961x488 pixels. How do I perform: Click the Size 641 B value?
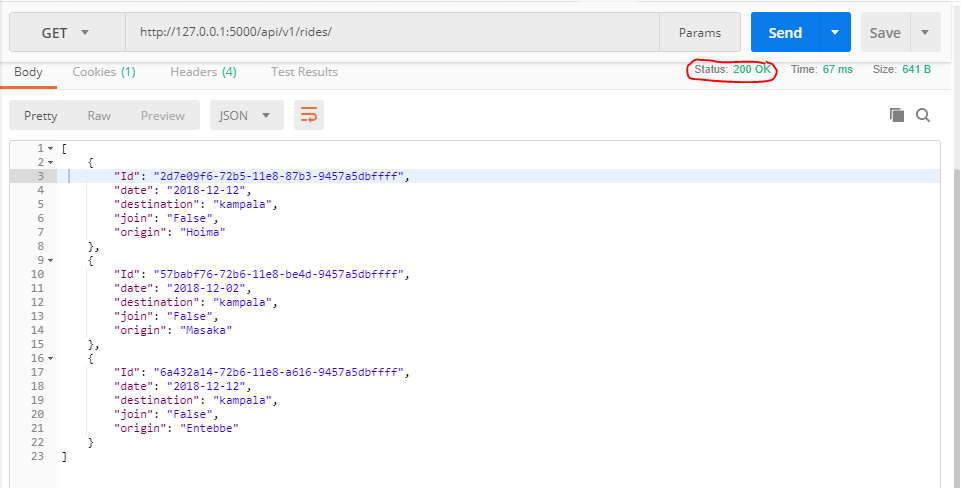pyautogui.click(x=916, y=69)
